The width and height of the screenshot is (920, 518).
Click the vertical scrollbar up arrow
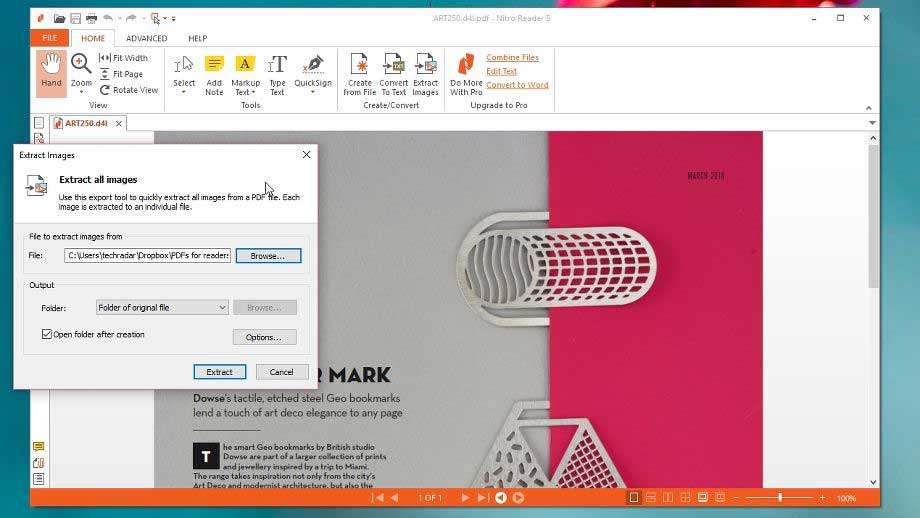873,138
